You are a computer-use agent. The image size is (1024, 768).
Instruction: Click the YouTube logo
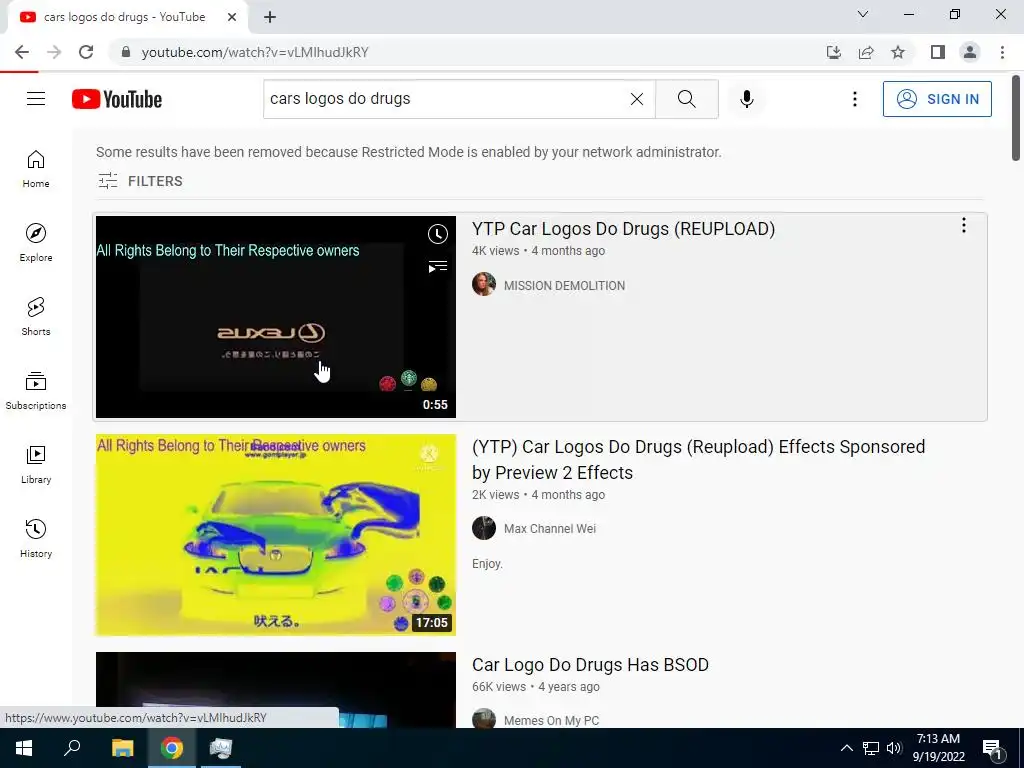(117, 99)
